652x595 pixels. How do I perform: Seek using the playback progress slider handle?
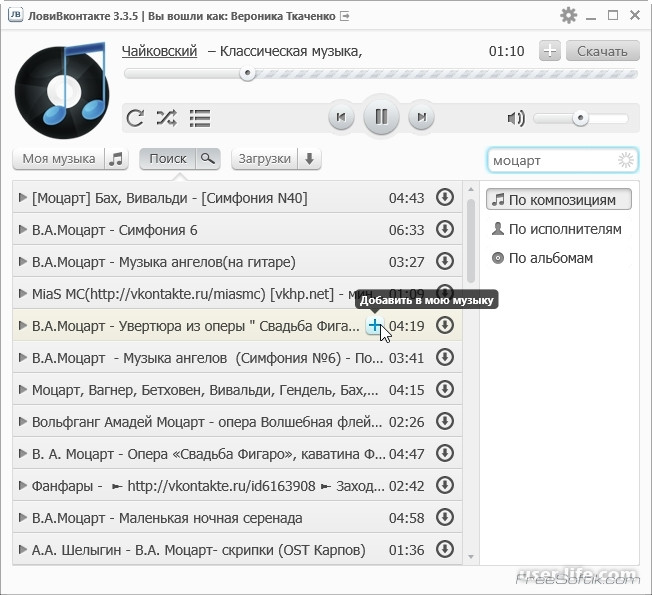(247, 74)
